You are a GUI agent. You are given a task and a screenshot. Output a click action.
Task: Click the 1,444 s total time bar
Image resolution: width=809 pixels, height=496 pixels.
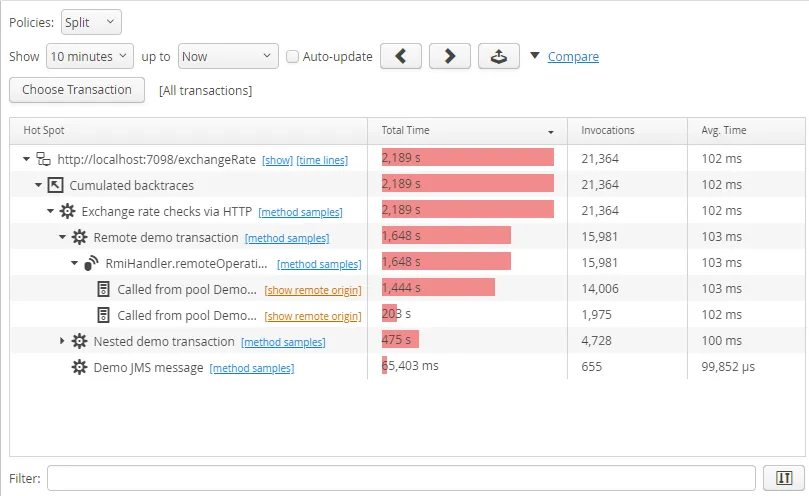pyautogui.click(x=438, y=287)
